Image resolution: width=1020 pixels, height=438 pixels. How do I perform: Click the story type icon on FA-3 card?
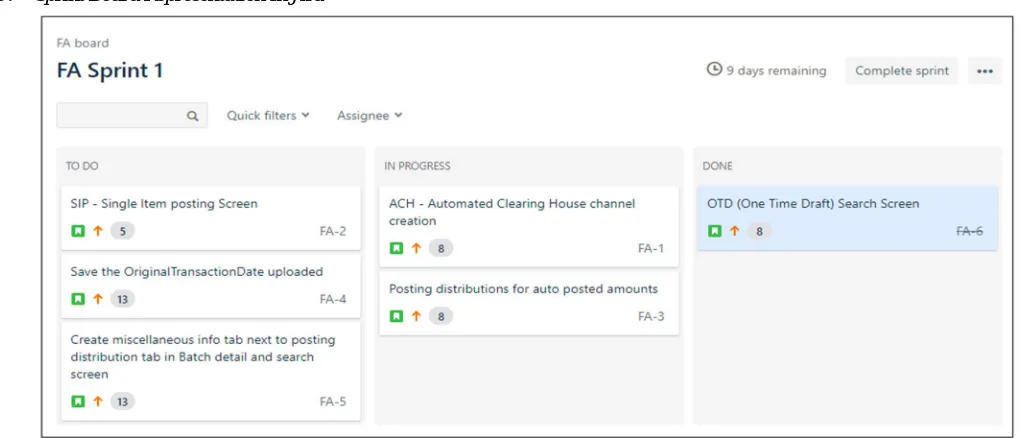coord(396,316)
